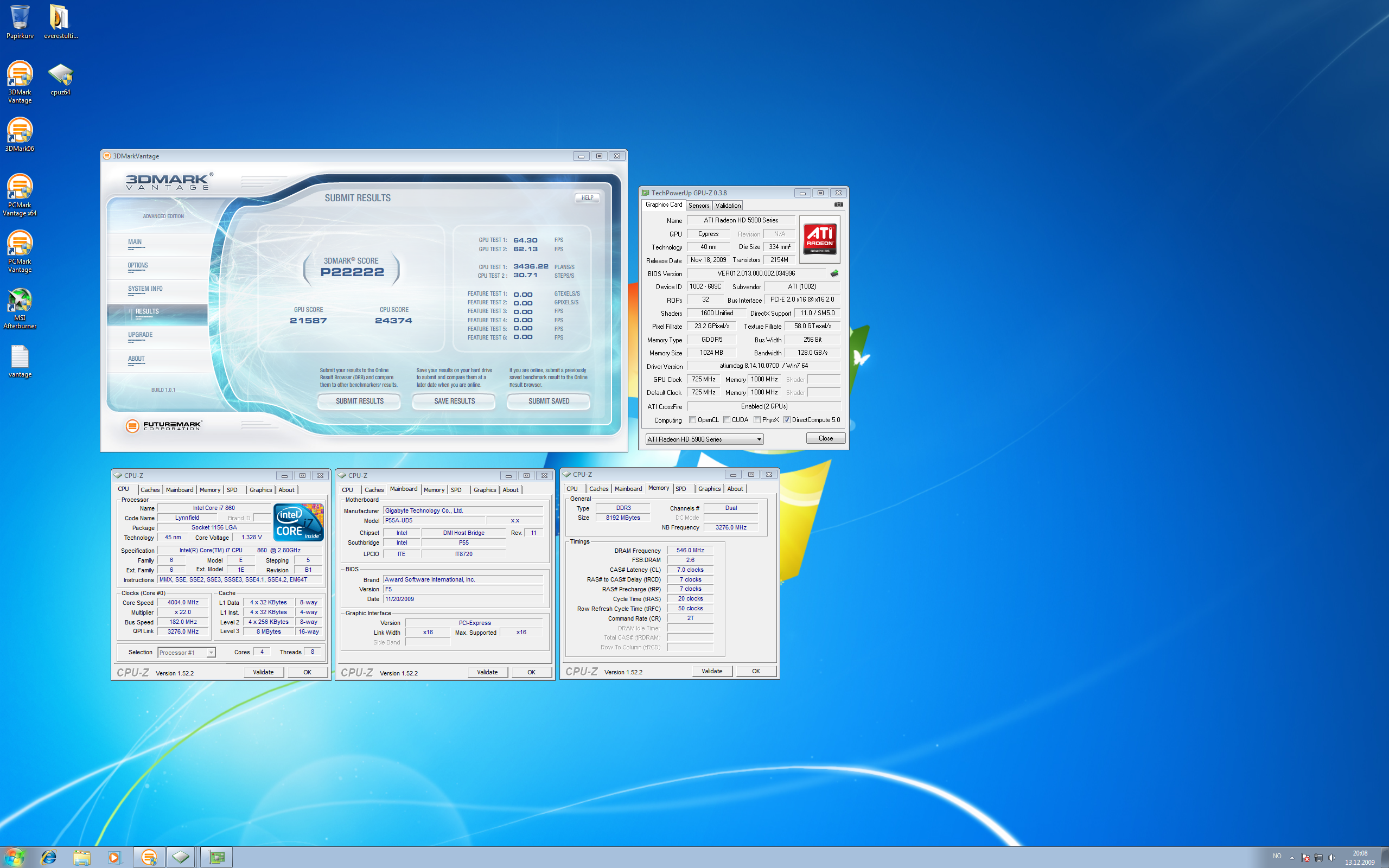Click the Intel Core i7 logo in CPU-Z
The height and width of the screenshot is (868, 1389).
(298, 522)
